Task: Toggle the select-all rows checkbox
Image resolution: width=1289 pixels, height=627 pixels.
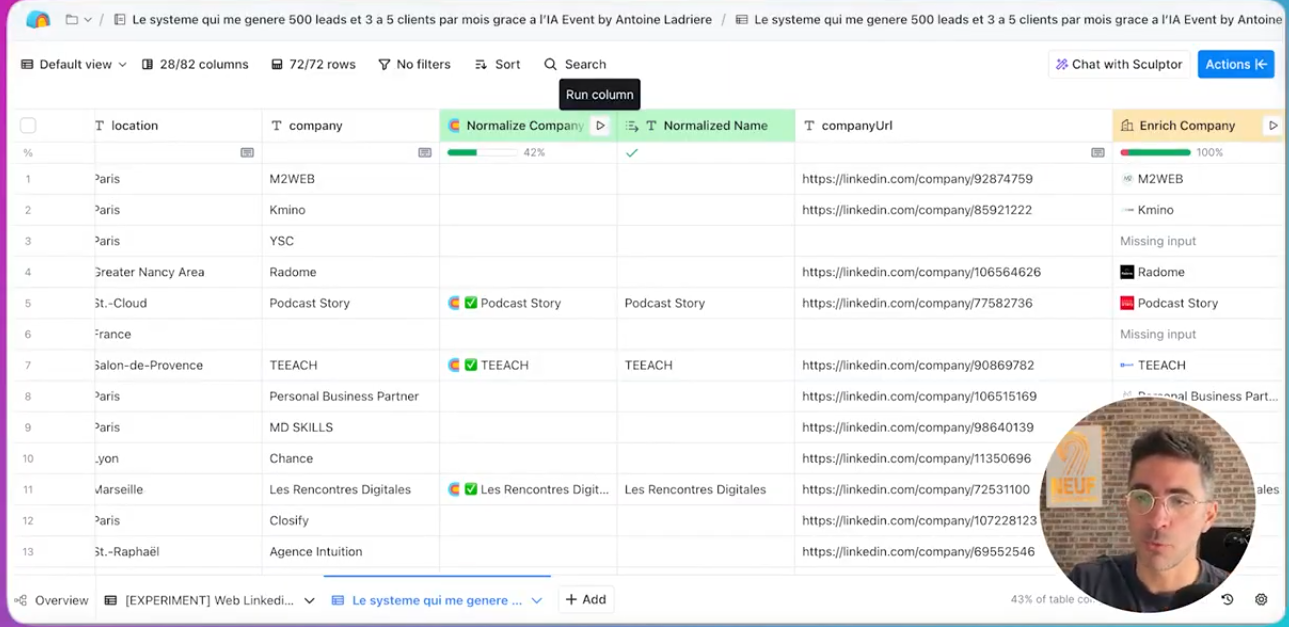Action: 28,125
